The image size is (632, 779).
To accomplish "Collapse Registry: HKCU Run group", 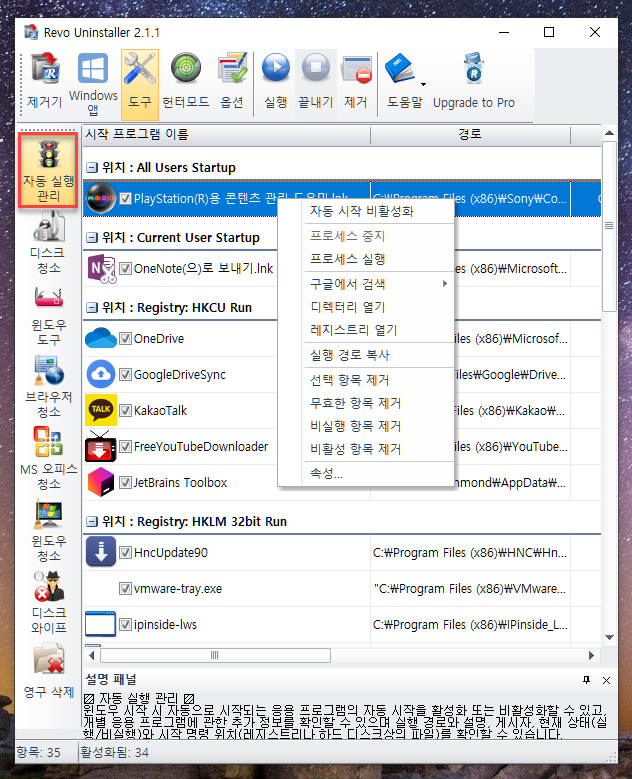I will pyautogui.click(x=91, y=308).
